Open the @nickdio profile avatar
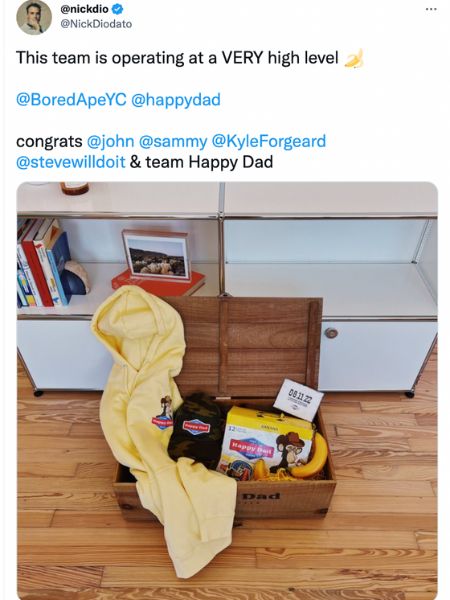The height and width of the screenshot is (600, 450). pos(34,17)
